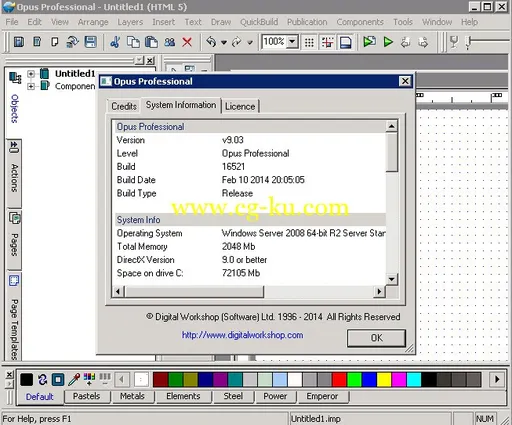Select the System Information tab
512x425 pixels.
point(181,105)
